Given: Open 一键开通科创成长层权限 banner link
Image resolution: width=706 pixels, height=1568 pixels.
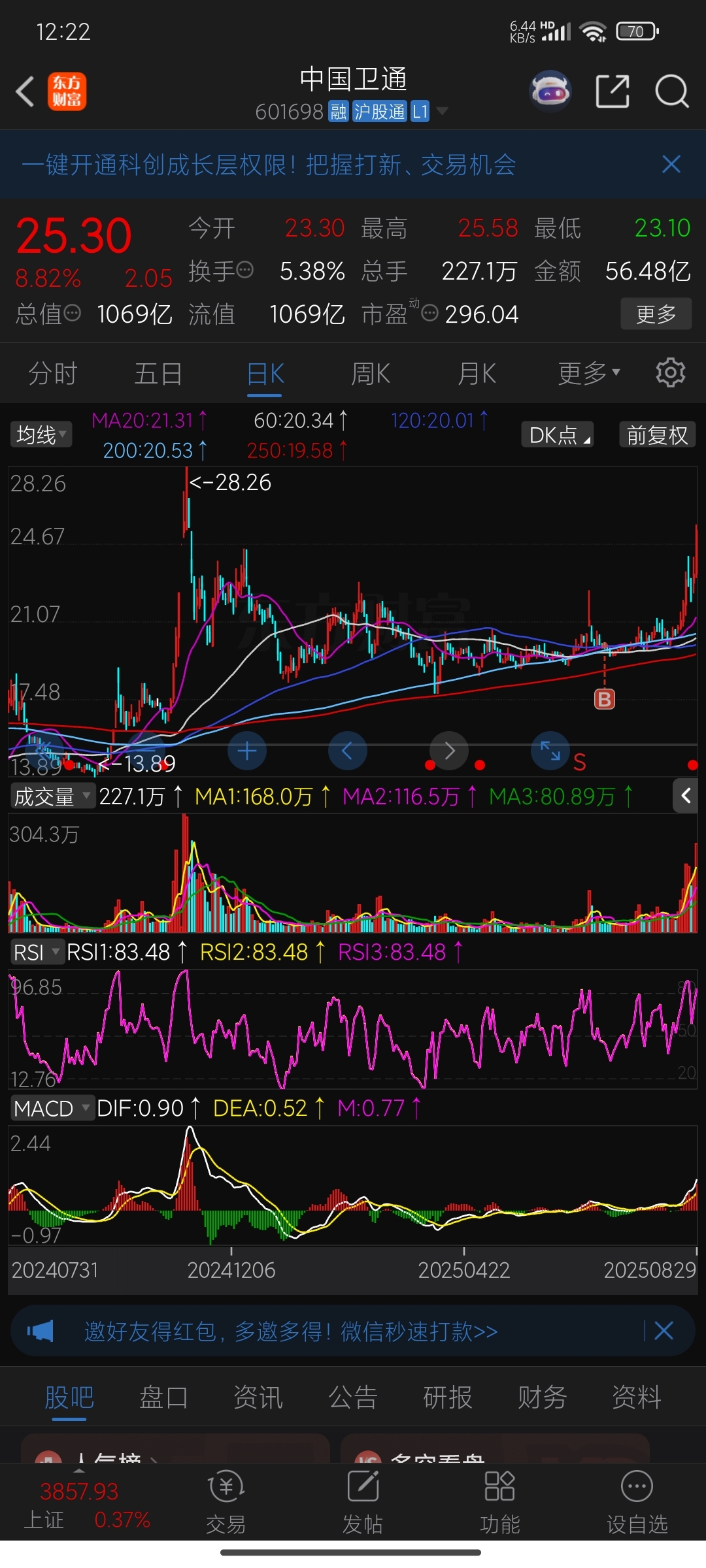Looking at the screenshot, I should (x=269, y=164).
